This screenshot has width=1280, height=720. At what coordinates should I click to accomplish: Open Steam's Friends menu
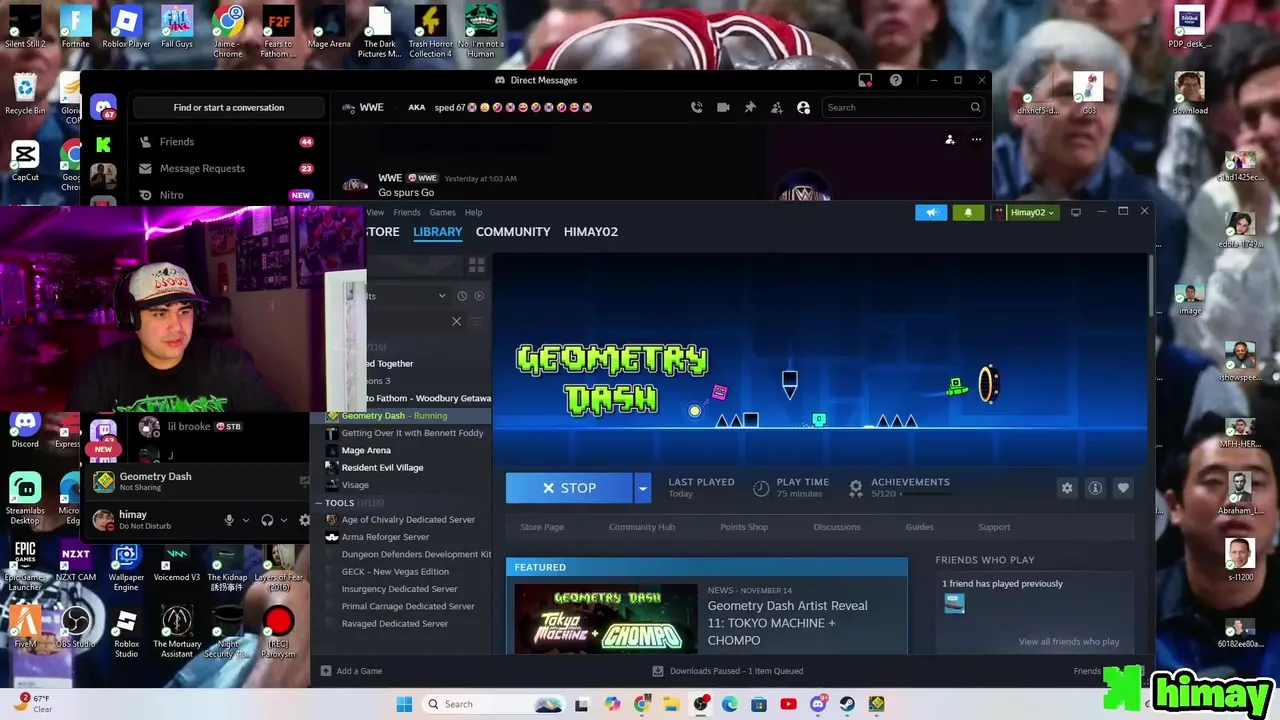tap(407, 212)
